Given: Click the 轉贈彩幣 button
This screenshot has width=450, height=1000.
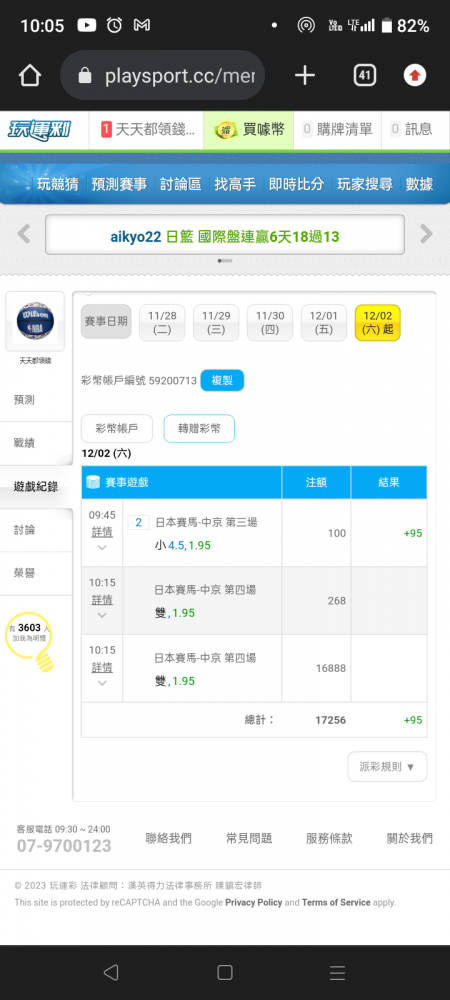Looking at the screenshot, I should [x=199, y=429].
